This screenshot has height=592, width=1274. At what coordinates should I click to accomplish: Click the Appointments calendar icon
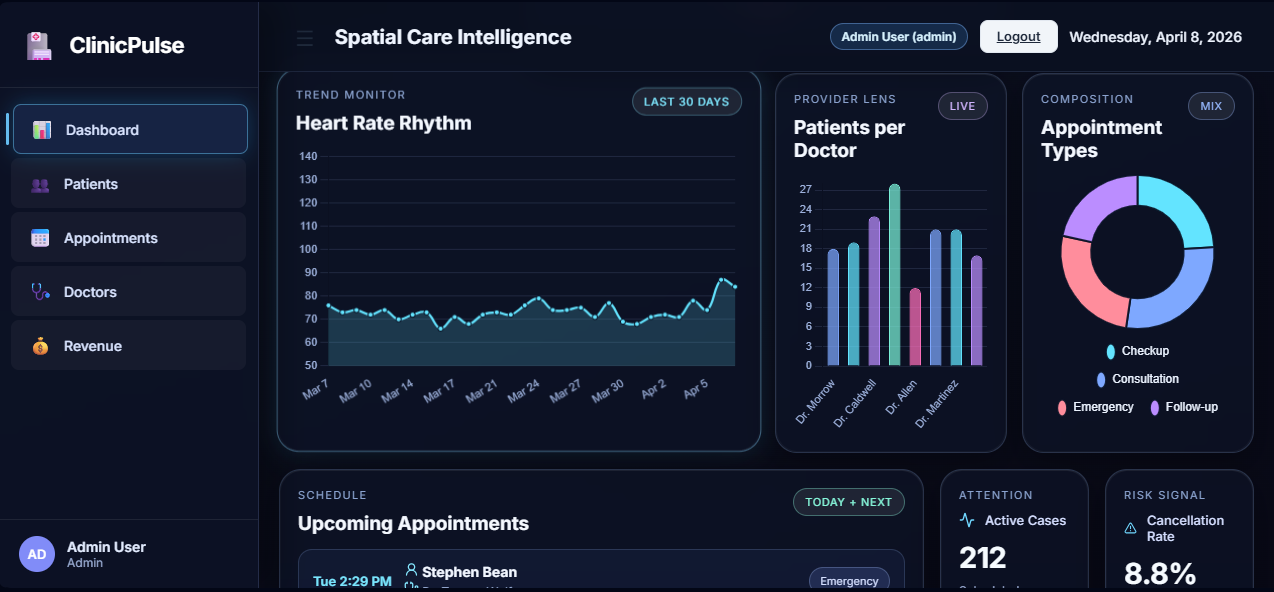[41, 238]
